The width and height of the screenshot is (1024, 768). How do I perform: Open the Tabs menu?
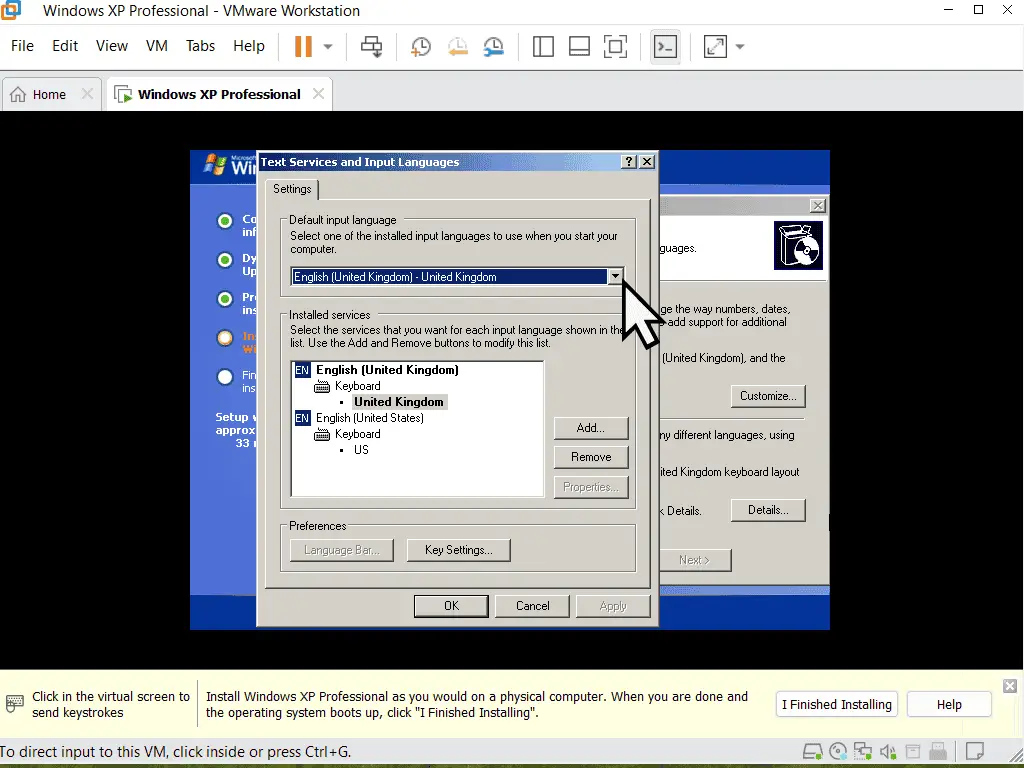200,46
